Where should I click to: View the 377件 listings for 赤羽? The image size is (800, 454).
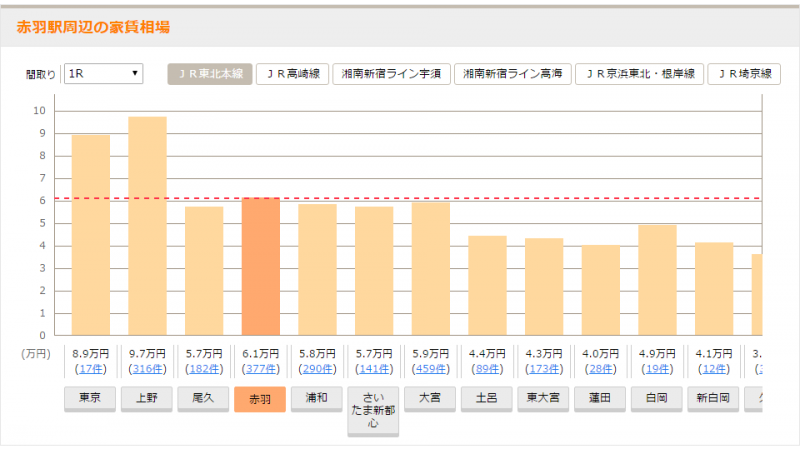[x=260, y=369]
